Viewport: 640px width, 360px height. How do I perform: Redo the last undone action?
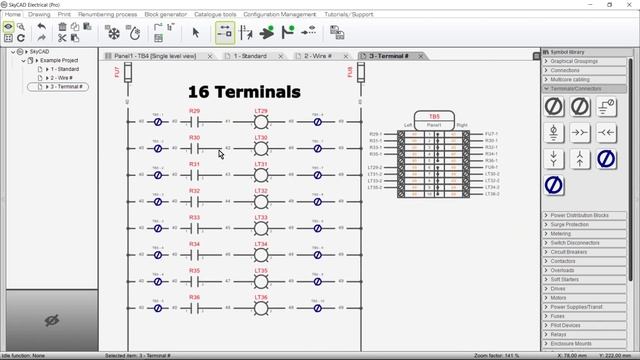[41, 38]
